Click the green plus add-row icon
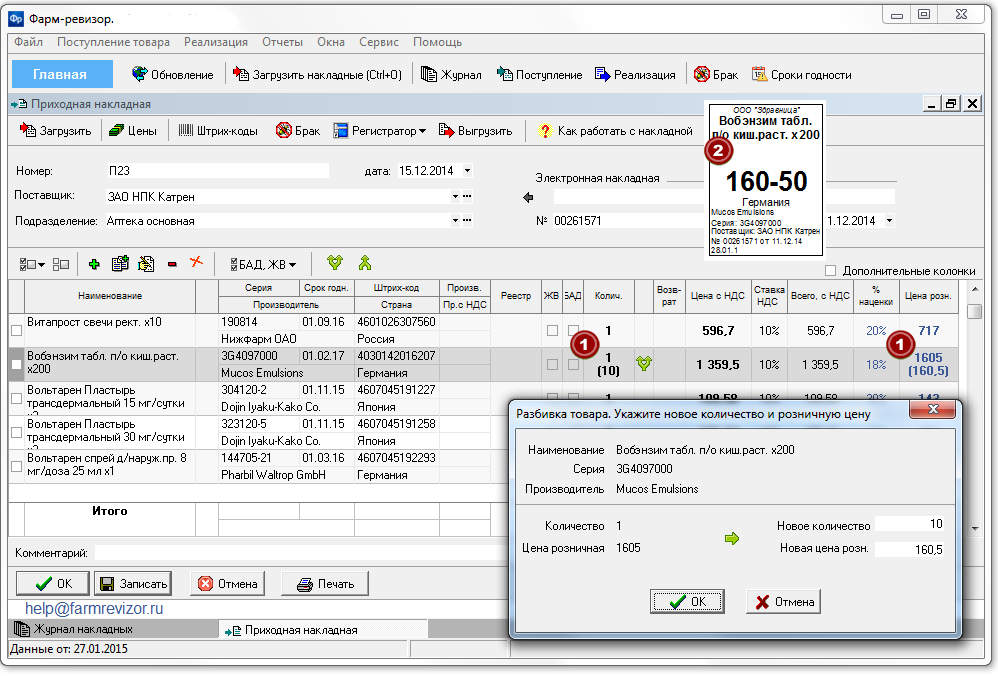Viewport: 998px width, 676px height. click(94, 264)
